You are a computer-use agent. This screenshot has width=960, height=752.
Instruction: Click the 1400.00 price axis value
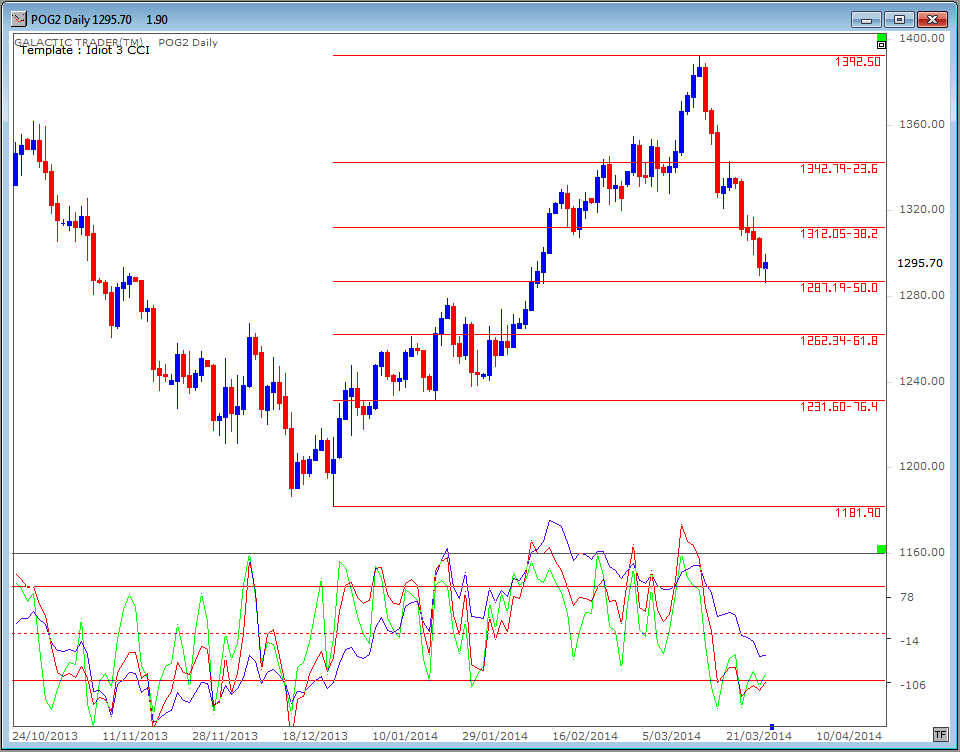click(921, 38)
